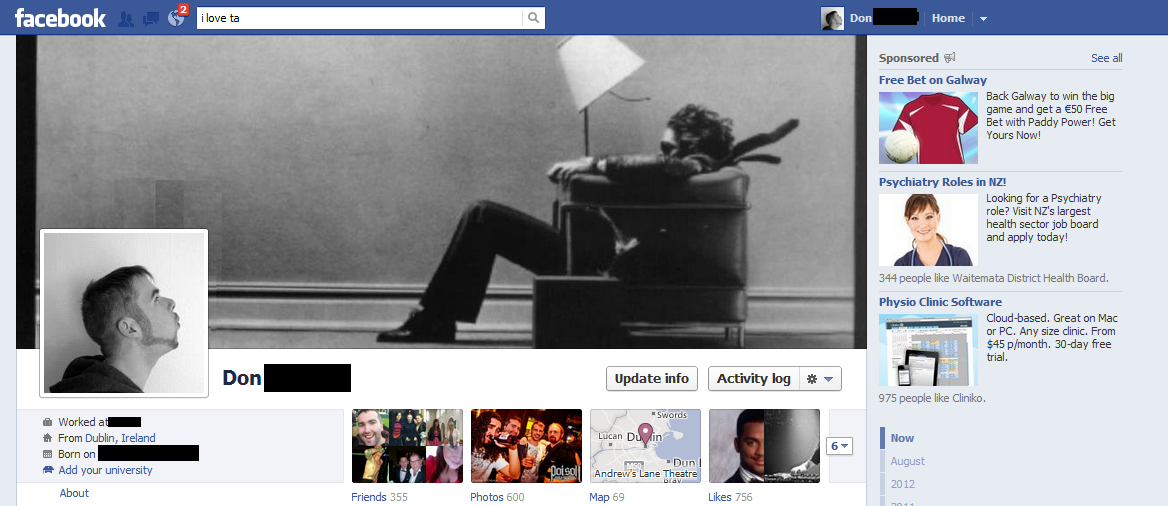The height and width of the screenshot is (506, 1168).
Task: Go to Home in top bar
Action: pyautogui.click(x=948, y=18)
